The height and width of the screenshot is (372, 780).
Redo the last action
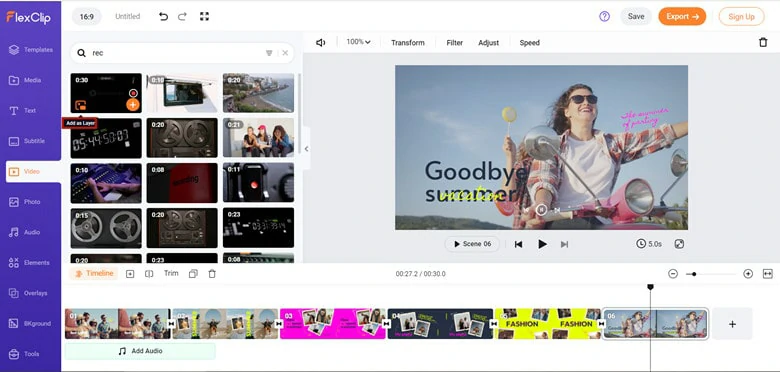[182, 16]
